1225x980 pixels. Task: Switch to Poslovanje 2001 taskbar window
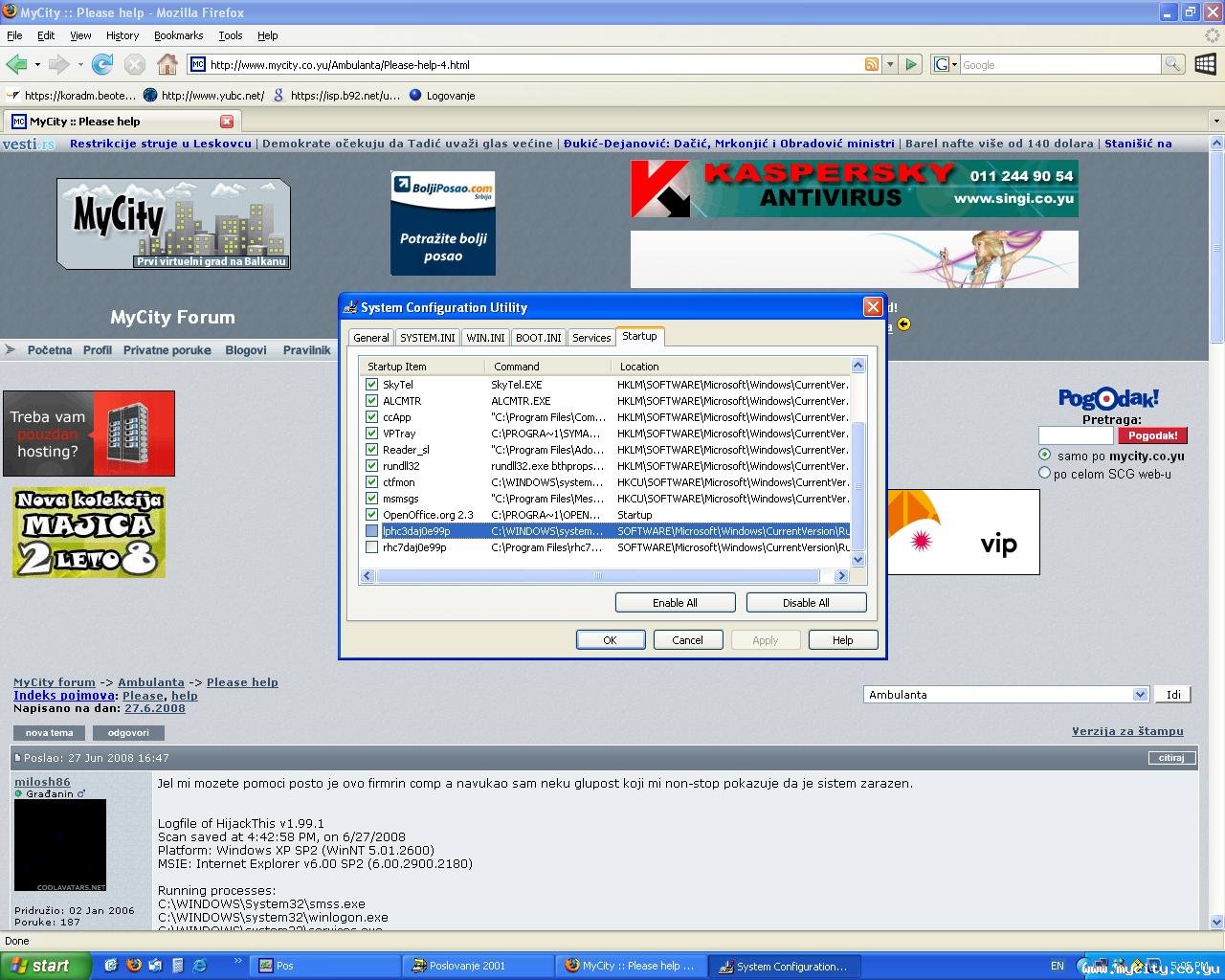tap(478, 966)
